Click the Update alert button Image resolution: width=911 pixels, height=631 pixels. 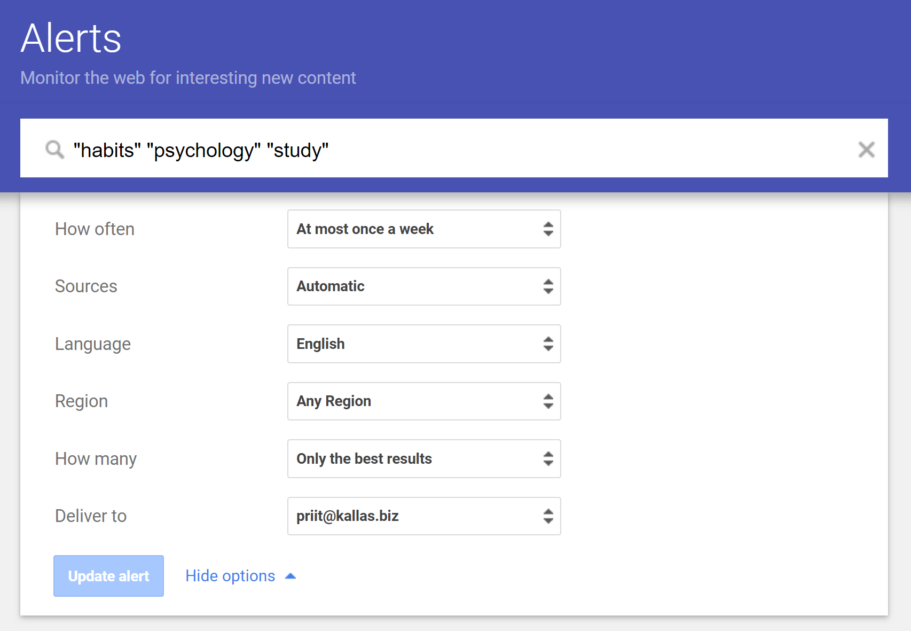[x=108, y=575]
